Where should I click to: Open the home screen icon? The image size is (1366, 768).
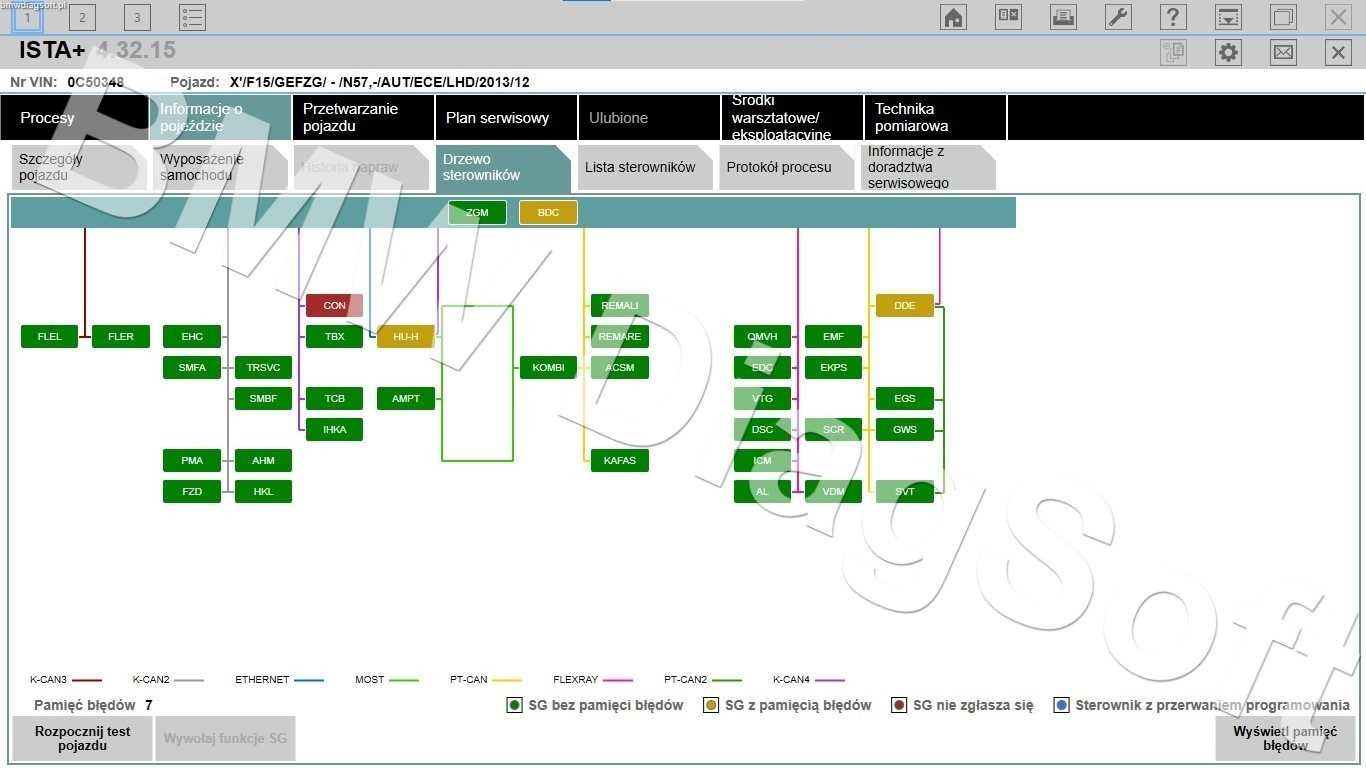point(954,17)
